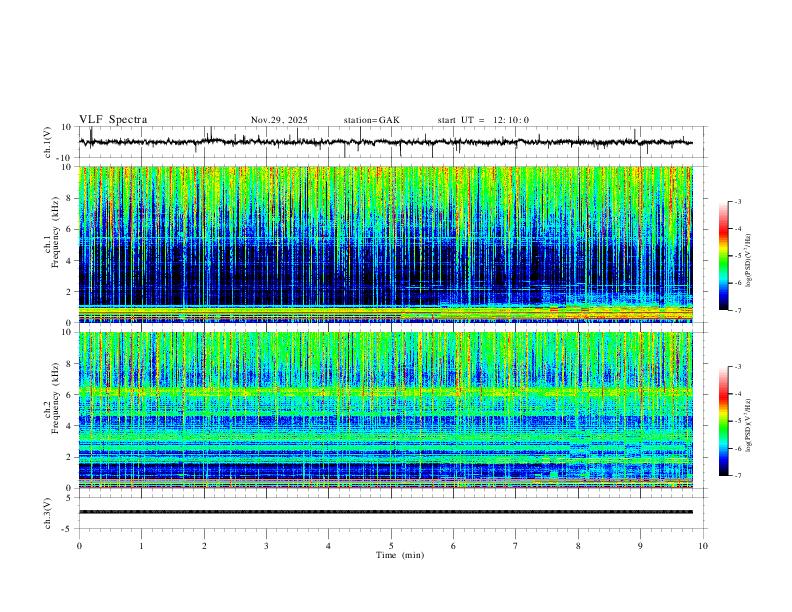
Task: Click the ch.1 'Frequency (kHz)' axis label
Action: [x=56, y=232]
